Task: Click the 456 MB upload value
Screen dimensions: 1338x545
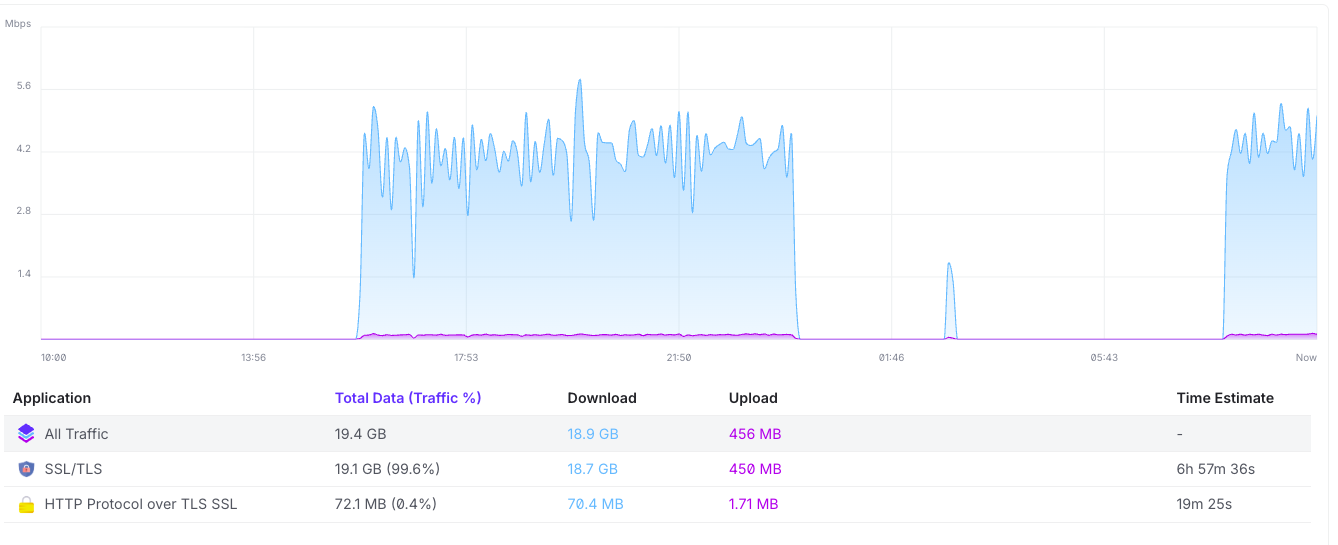Action: 755,434
